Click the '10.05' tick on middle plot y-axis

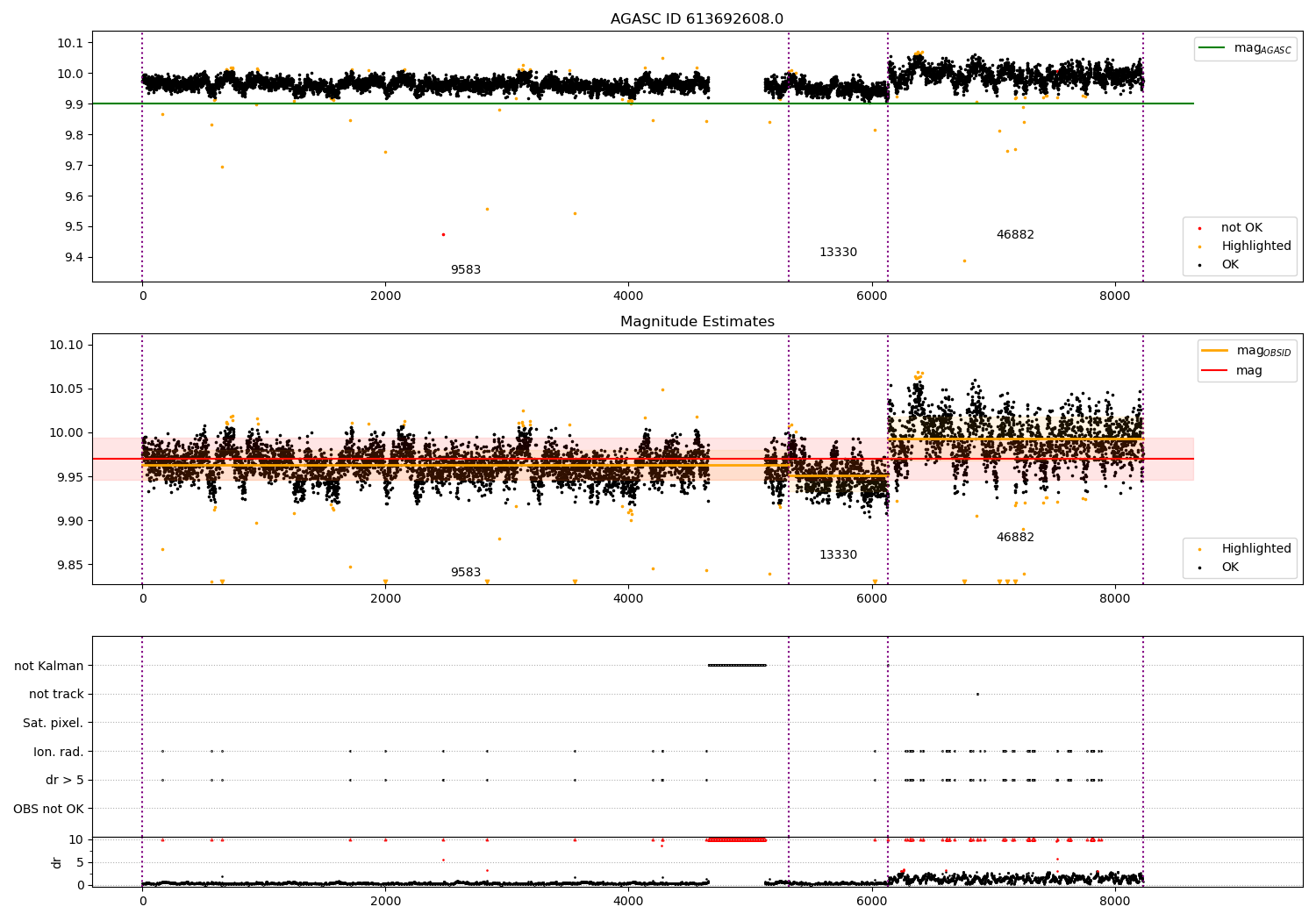(67, 389)
